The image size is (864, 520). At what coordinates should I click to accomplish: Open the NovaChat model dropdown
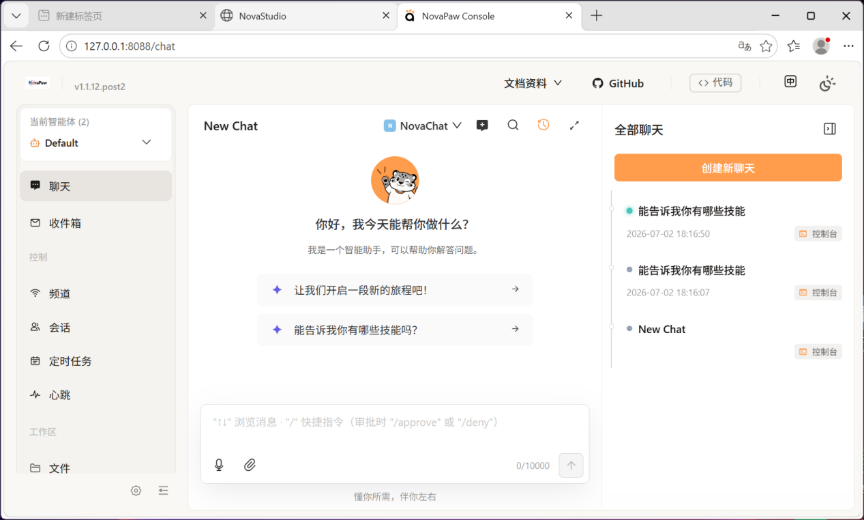click(x=423, y=126)
